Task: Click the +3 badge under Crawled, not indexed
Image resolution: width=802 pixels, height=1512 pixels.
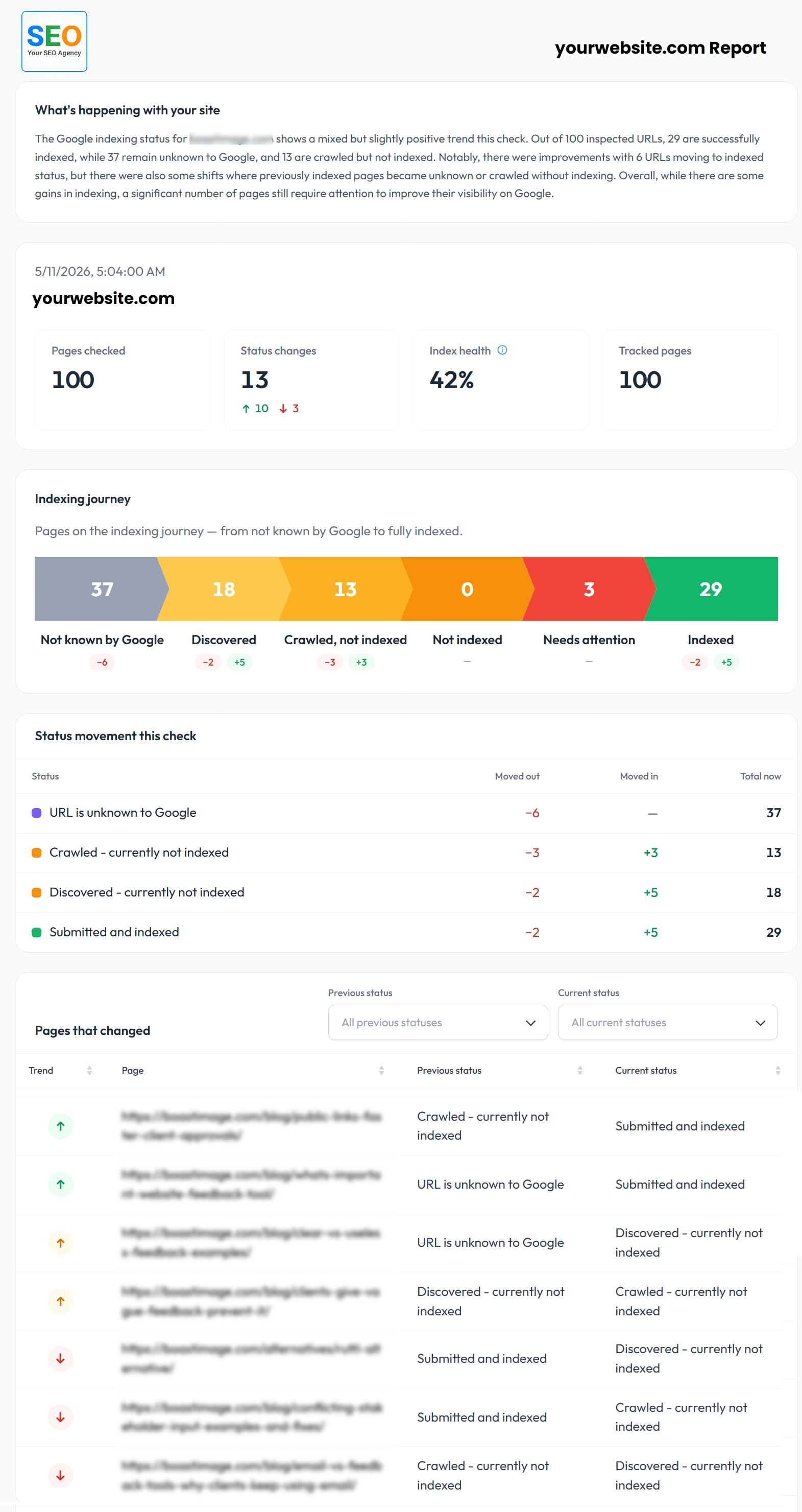Action: (x=361, y=662)
